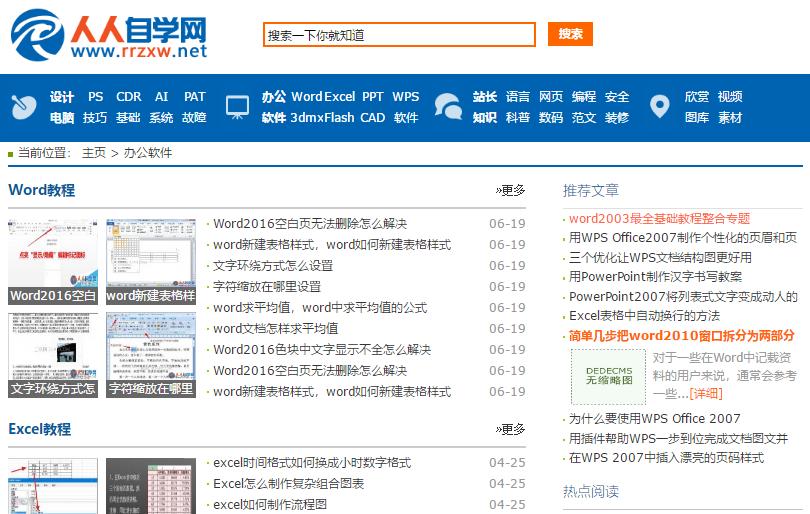This screenshot has width=810, height=514.
Task: Open the article Excel怎么制作复杂组合图表
Action: (x=289, y=484)
